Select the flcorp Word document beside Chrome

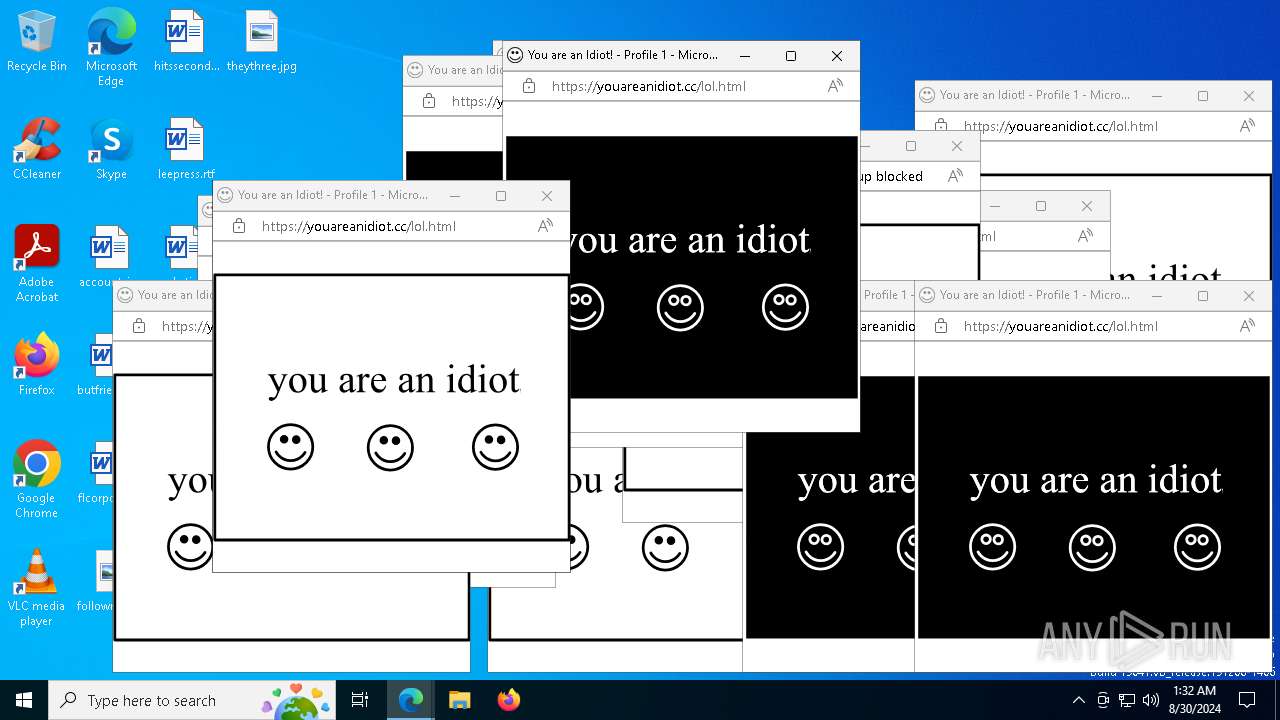pos(99,473)
